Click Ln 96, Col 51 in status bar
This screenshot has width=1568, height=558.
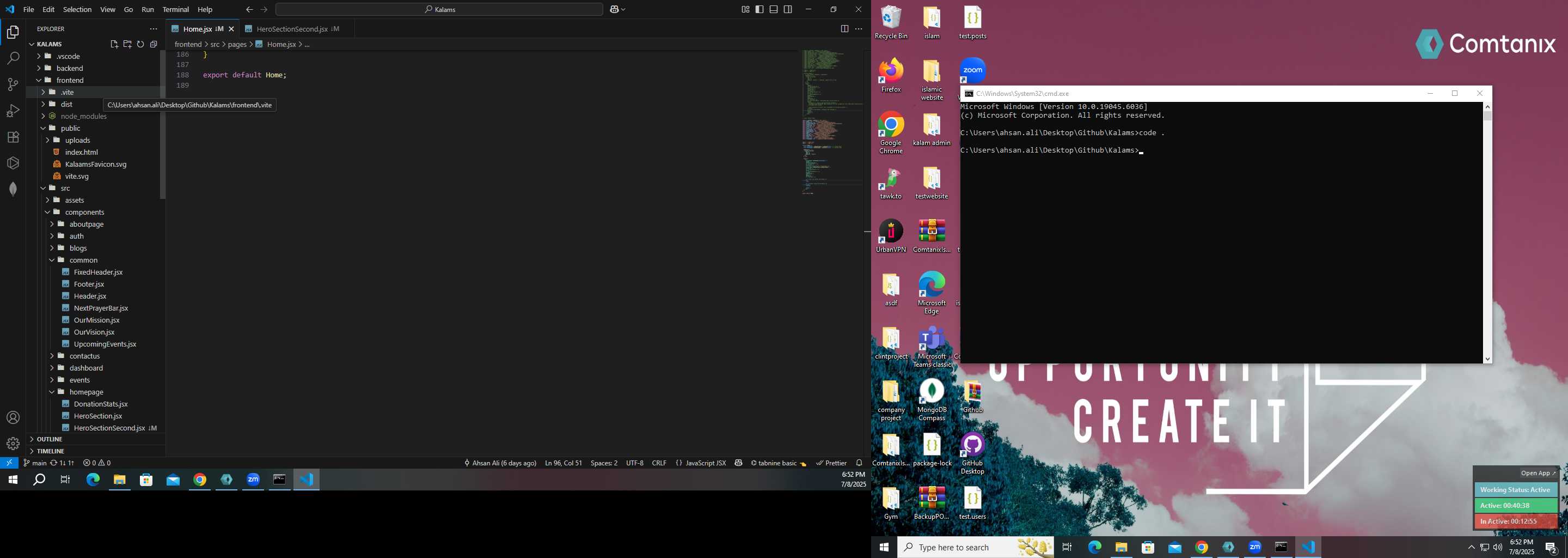pos(563,463)
